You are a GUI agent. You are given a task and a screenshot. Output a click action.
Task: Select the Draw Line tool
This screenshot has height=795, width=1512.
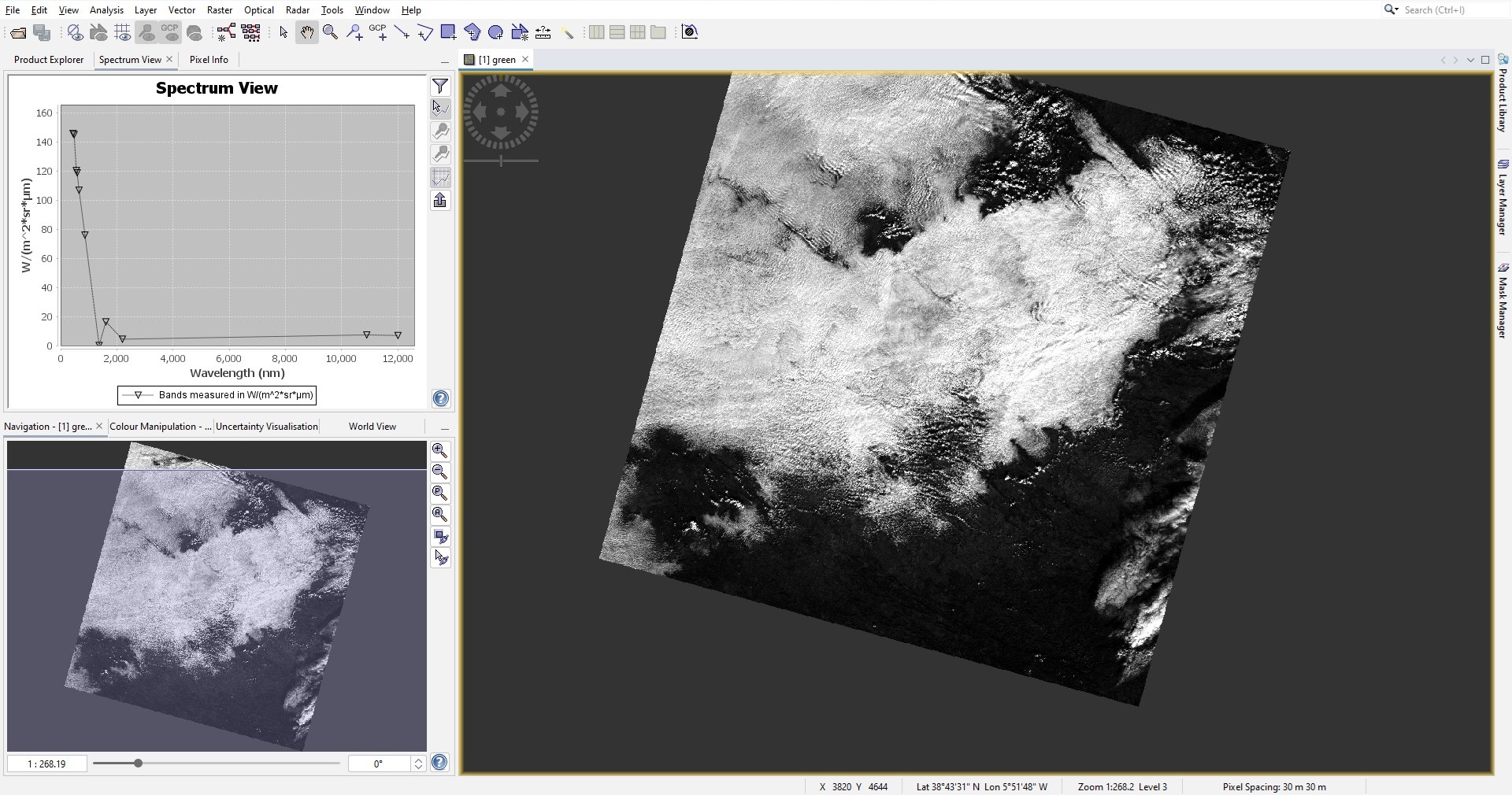[402, 32]
